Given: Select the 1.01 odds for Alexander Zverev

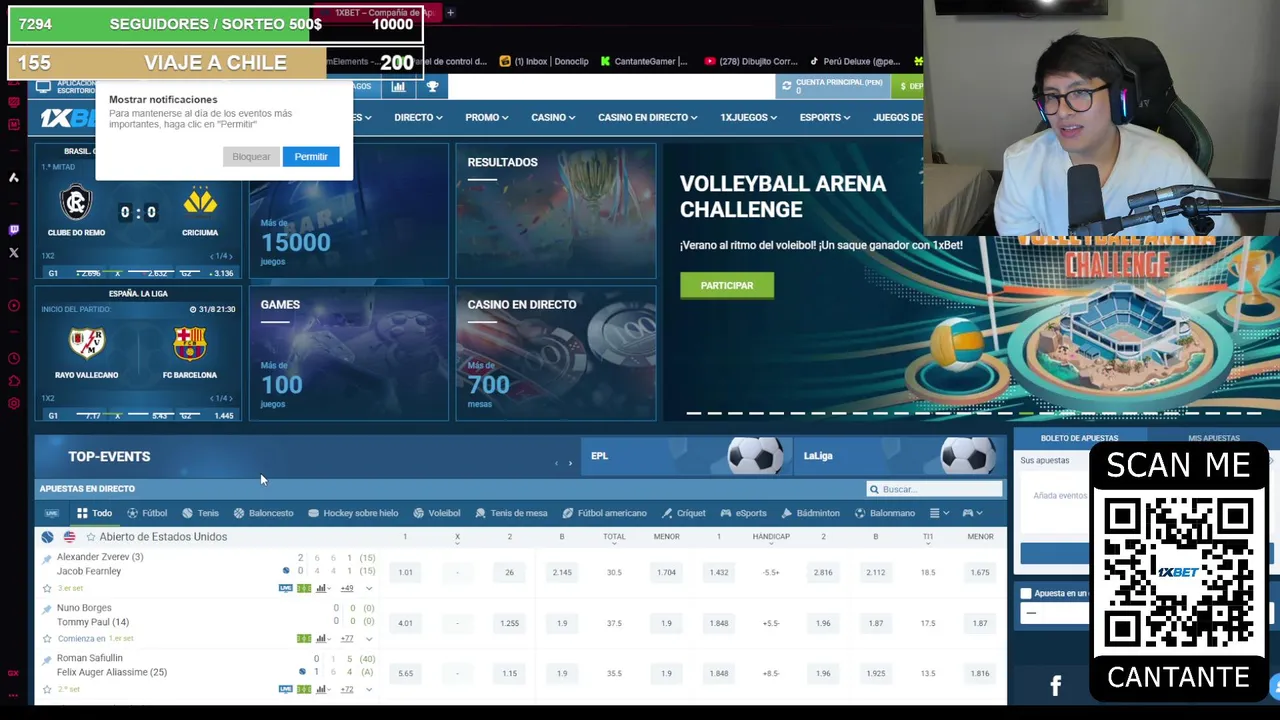Looking at the screenshot, I should (x=405, y=572).
